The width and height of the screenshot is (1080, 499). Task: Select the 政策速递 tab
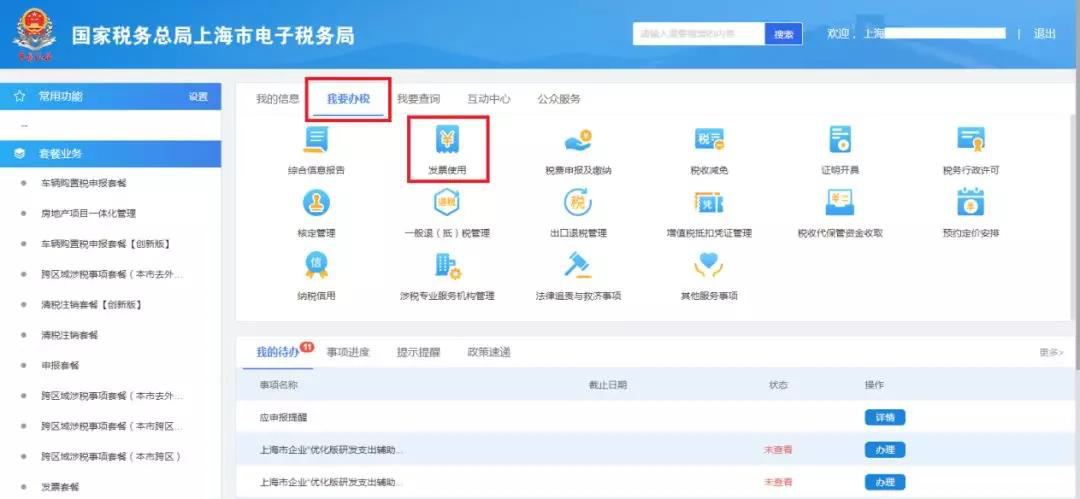(488, 352)
